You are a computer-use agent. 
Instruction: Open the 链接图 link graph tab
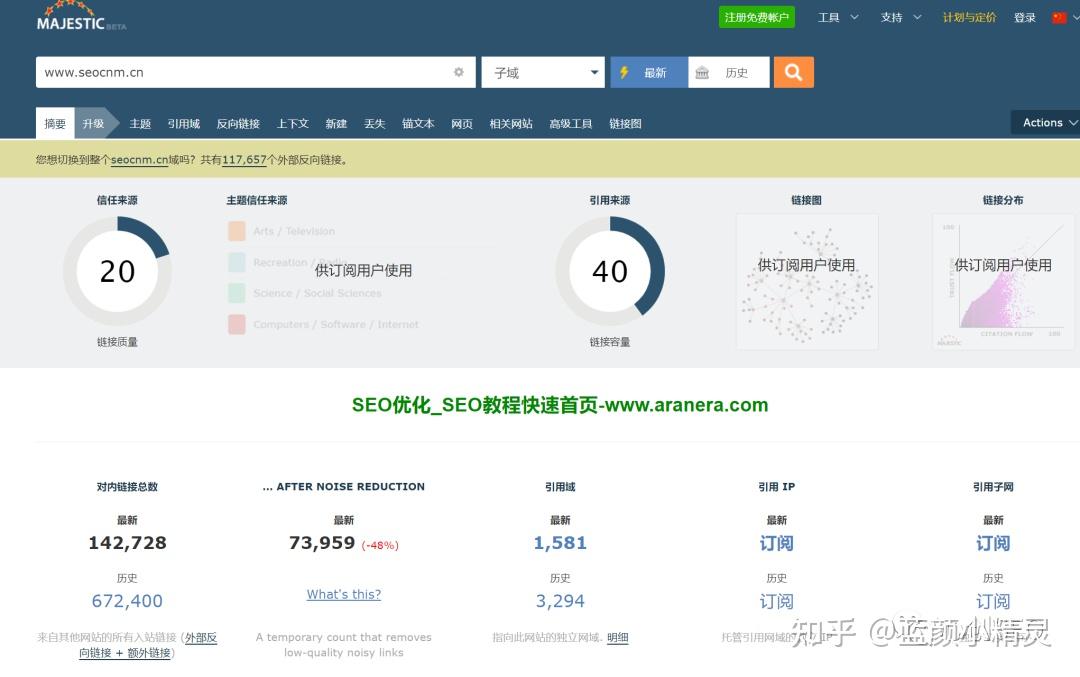(625, 123)
